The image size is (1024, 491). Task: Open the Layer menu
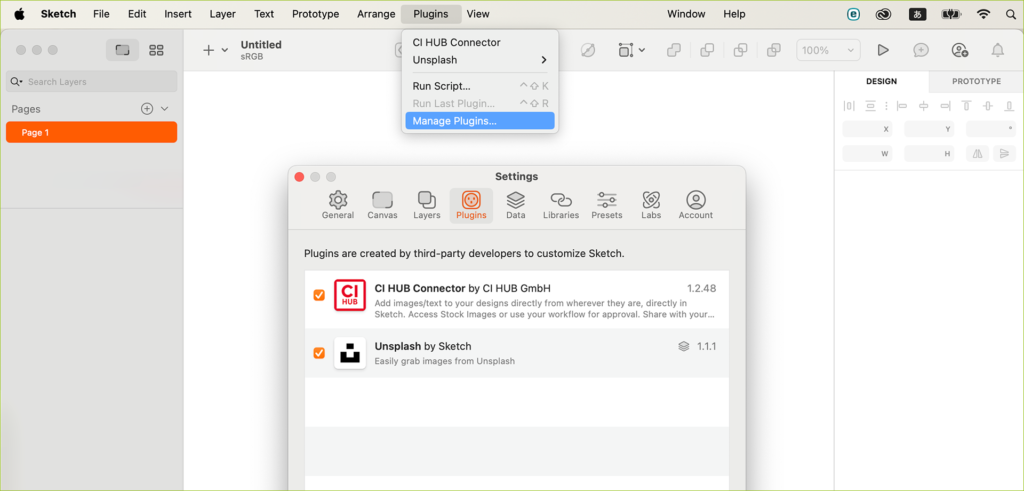[x=223, y=14]
